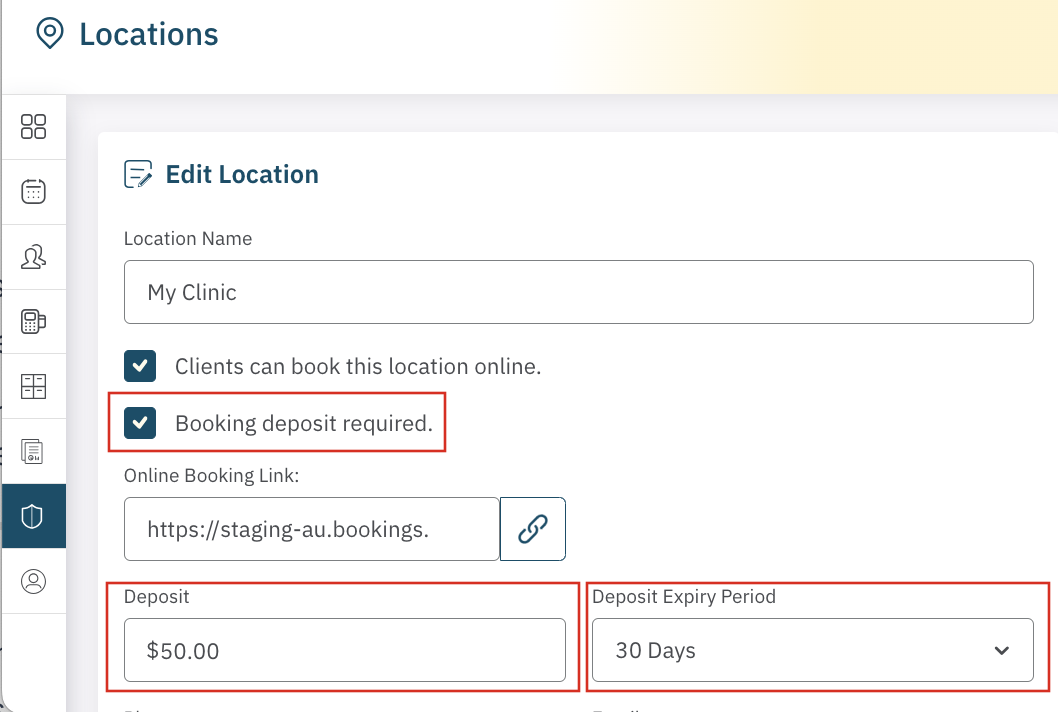Click into the Location Name field
Image resolution: width=1058 pixels, height=712 pixels.
tap(578, 293)
